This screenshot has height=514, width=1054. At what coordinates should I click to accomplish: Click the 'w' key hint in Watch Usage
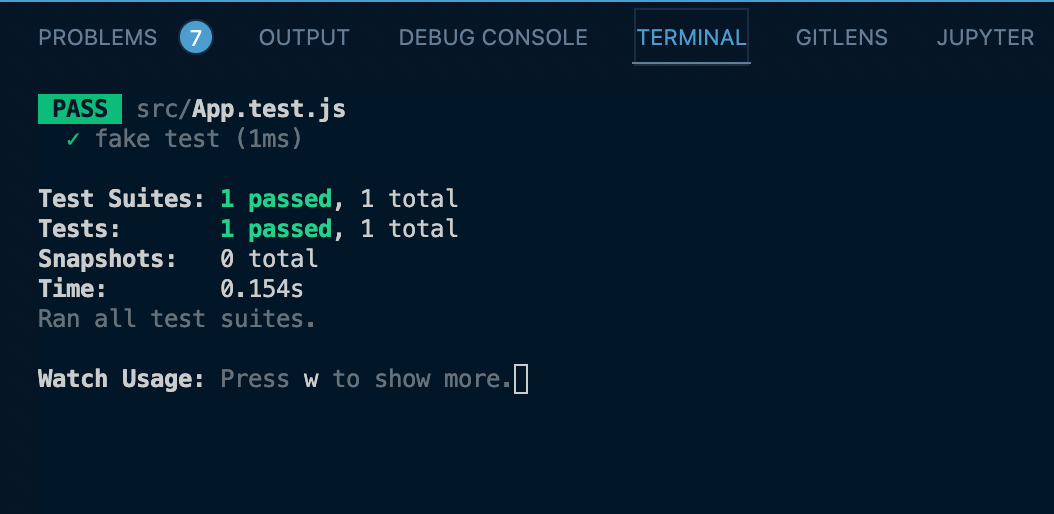pyautogui.click(x=311, y=379)
